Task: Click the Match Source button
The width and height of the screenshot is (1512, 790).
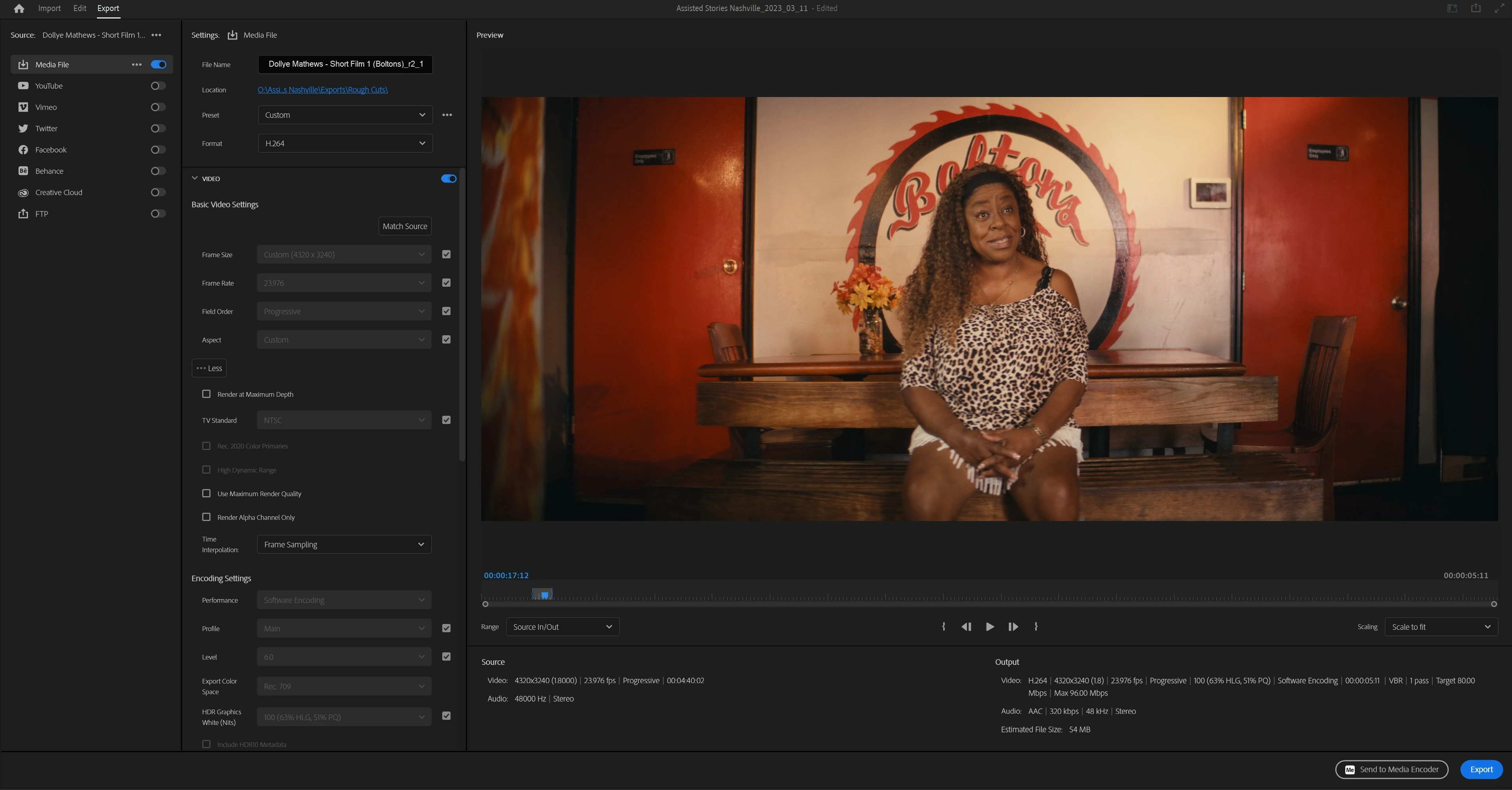Action: click(x=404, y=226)
